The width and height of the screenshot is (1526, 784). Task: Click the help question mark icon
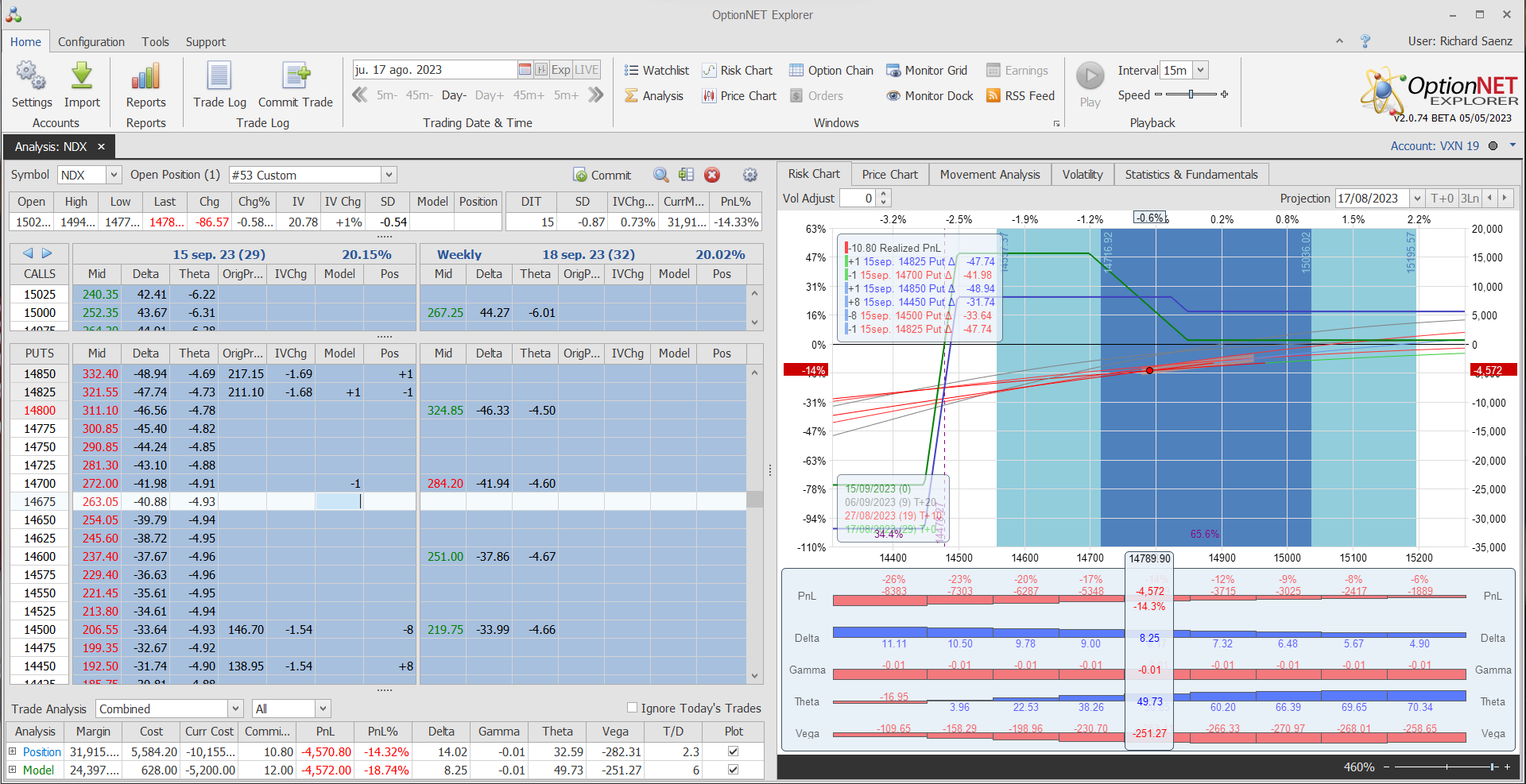[x=1365, y=41]
